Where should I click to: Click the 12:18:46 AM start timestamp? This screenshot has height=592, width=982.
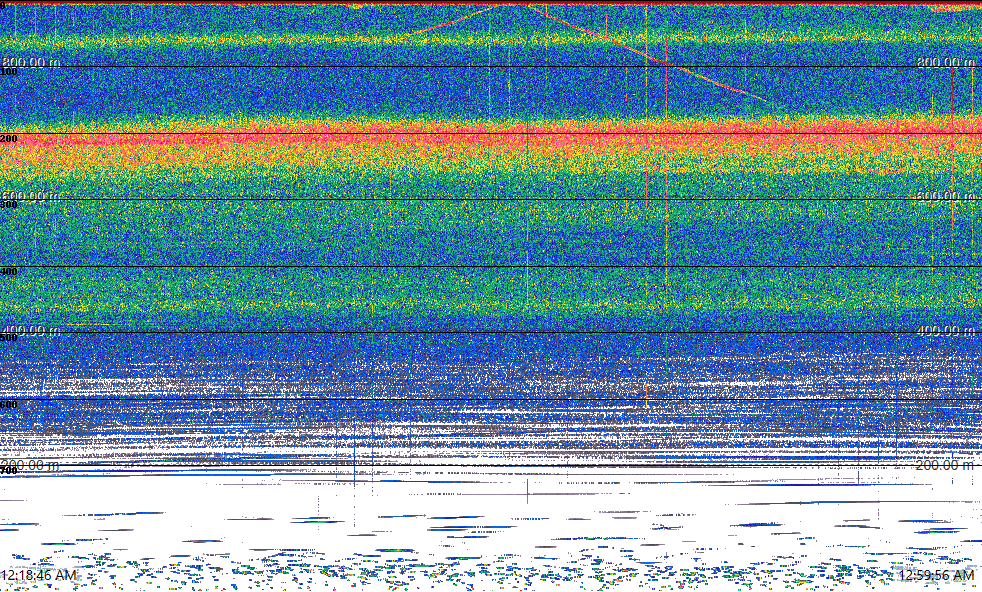[x=38, y=575]
